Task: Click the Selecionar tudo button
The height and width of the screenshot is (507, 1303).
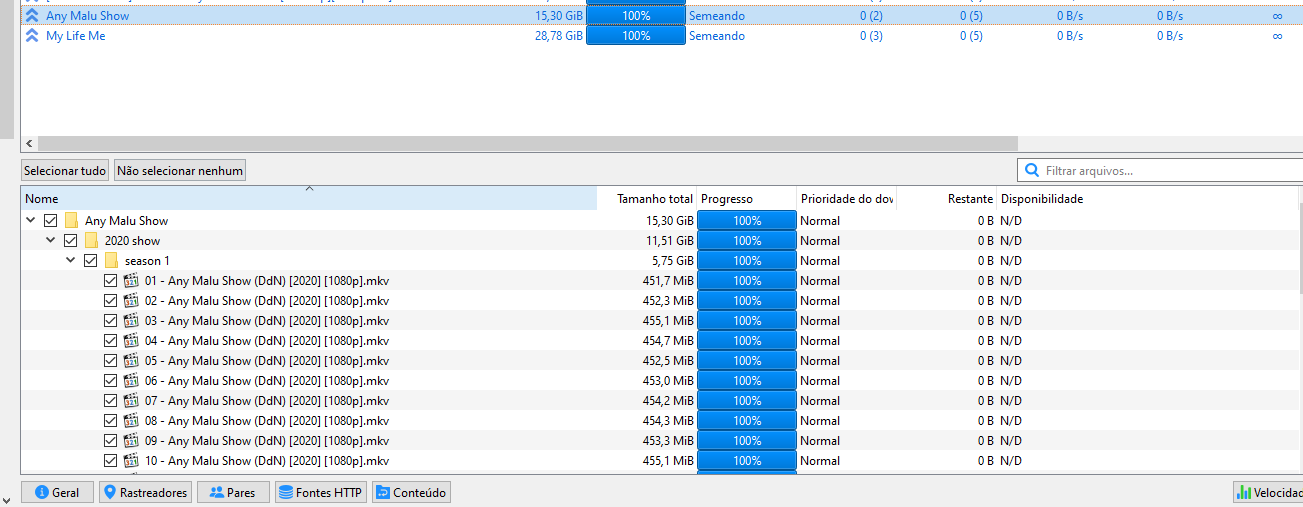Action: coord(65,171)
